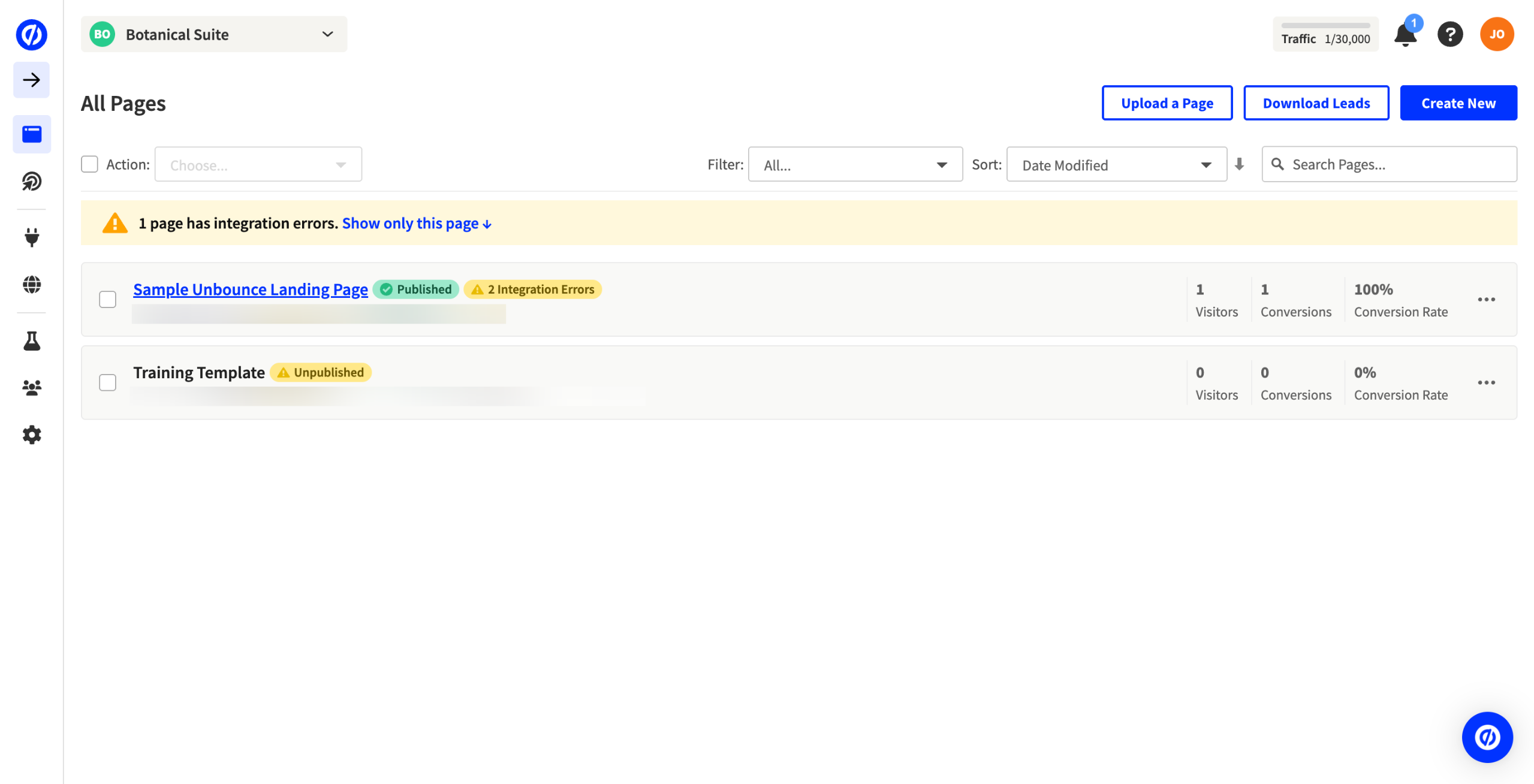Open the flask experiments icon
The image size is (1534, 784).
[31, 340]
